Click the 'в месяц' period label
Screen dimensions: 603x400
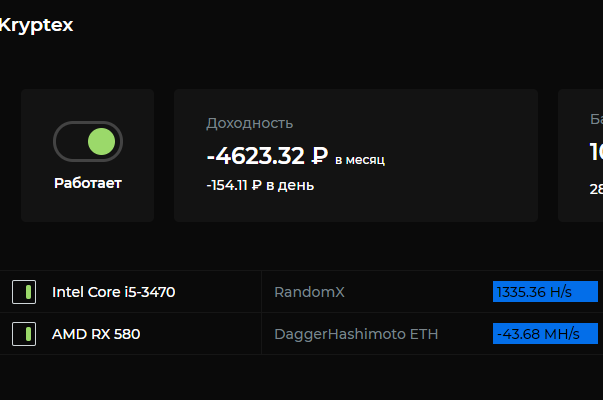click(360, 159)
